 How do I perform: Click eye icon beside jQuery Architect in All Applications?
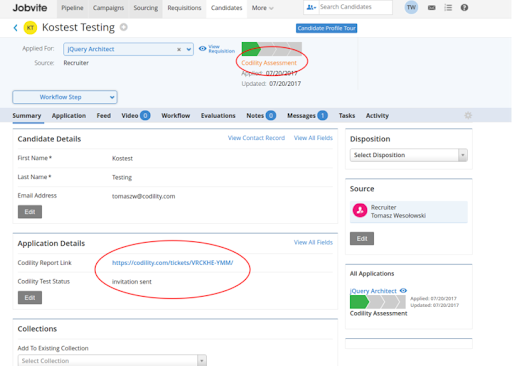coord(403,291)
